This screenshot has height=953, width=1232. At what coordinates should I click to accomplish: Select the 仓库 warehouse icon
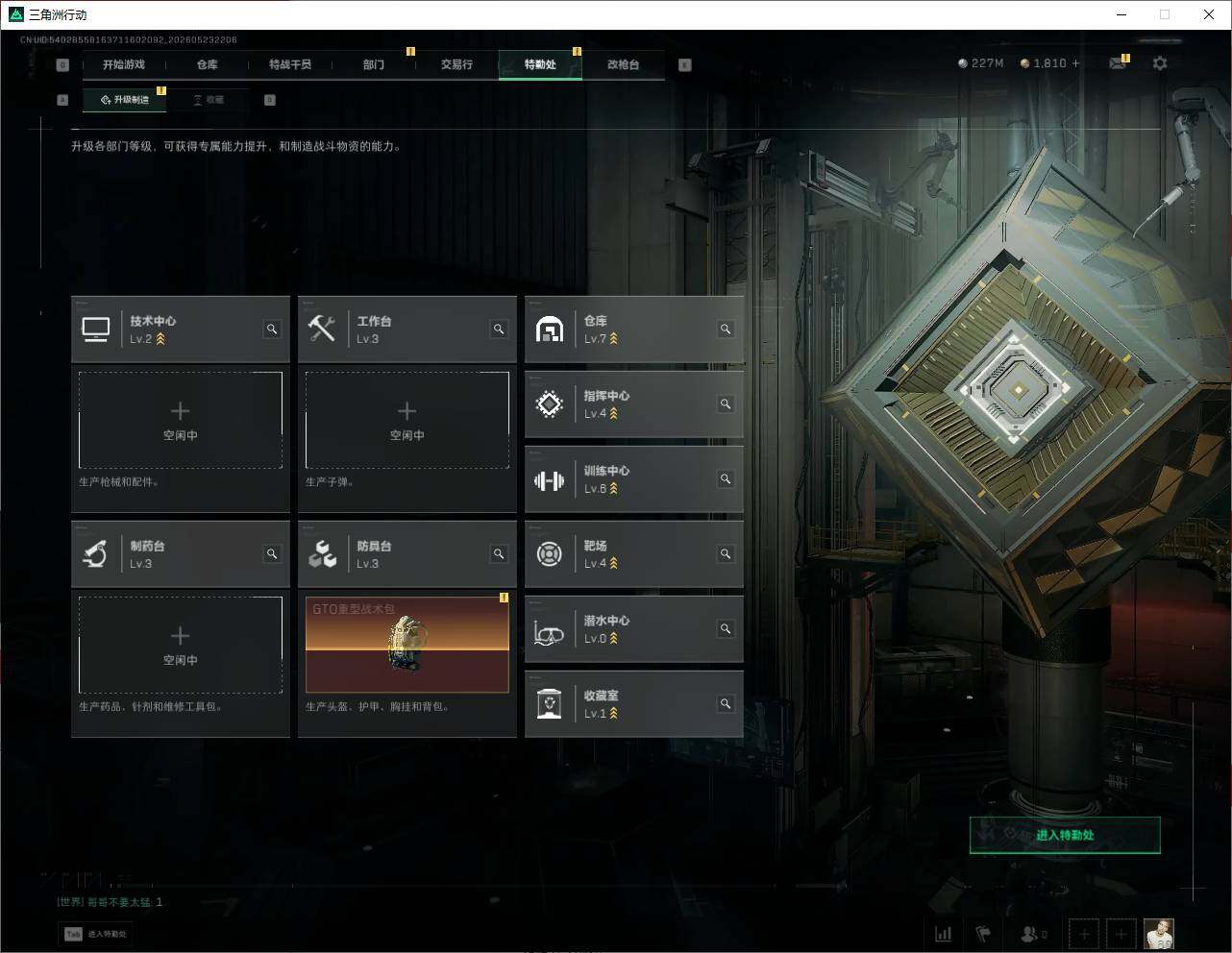(549, 330)
